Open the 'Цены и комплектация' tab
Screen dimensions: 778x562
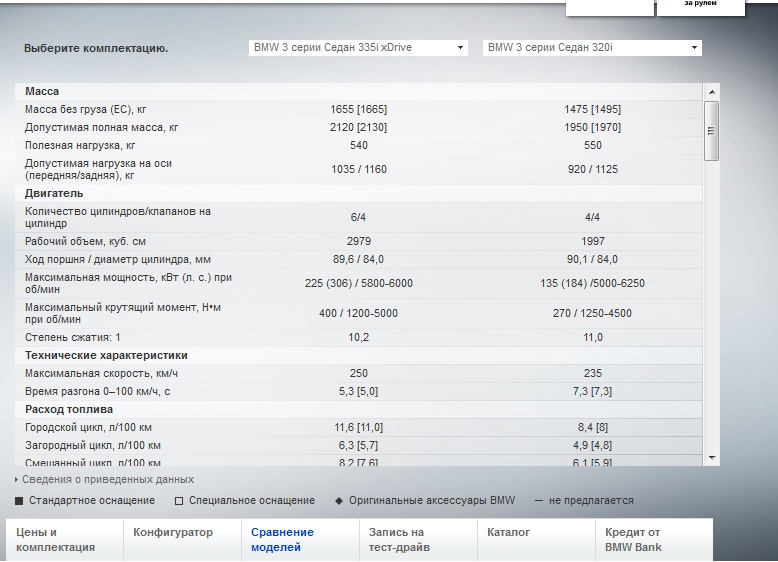click(x=65, y=540)
